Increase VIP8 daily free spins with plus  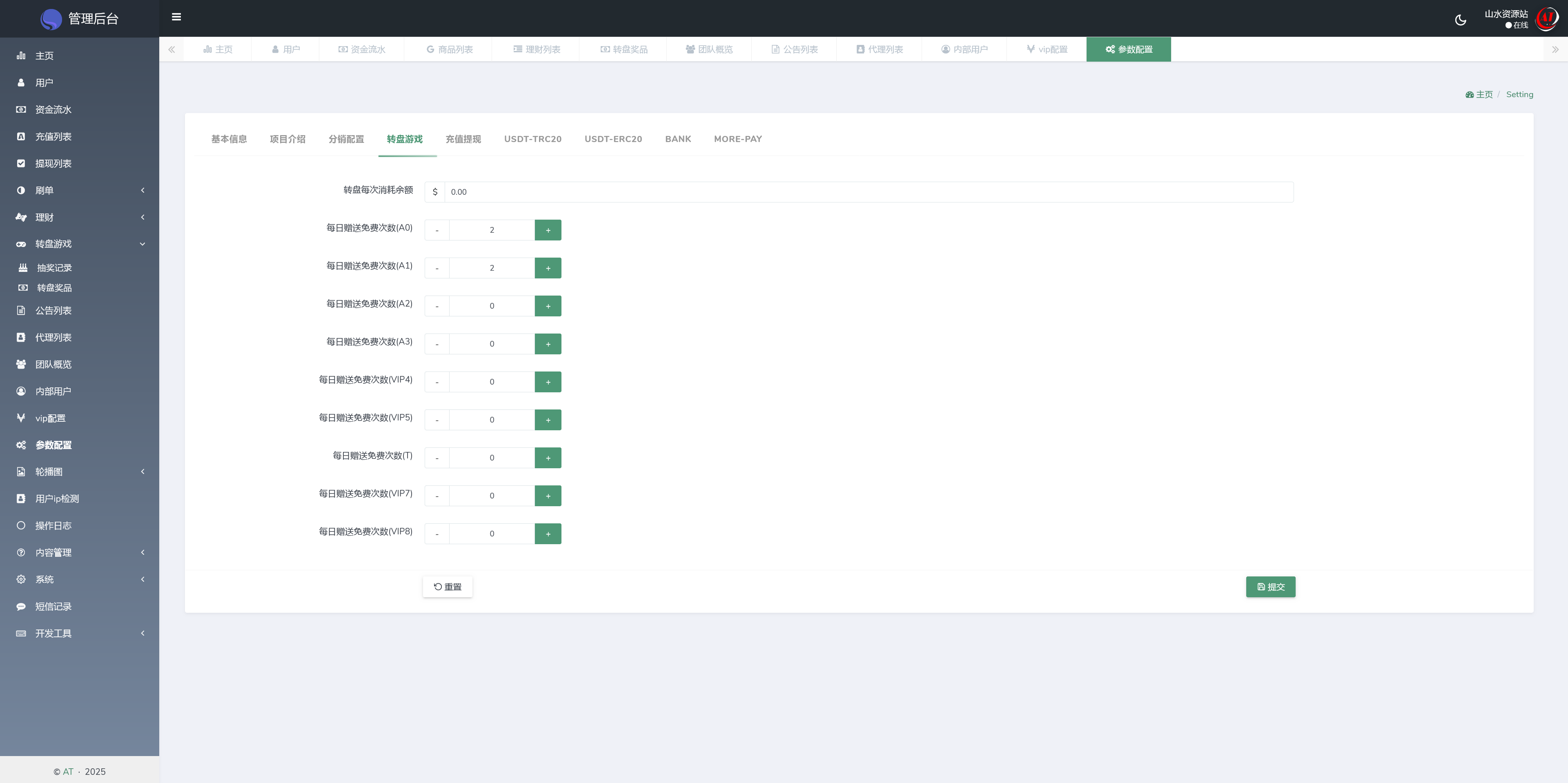point(548,534)
